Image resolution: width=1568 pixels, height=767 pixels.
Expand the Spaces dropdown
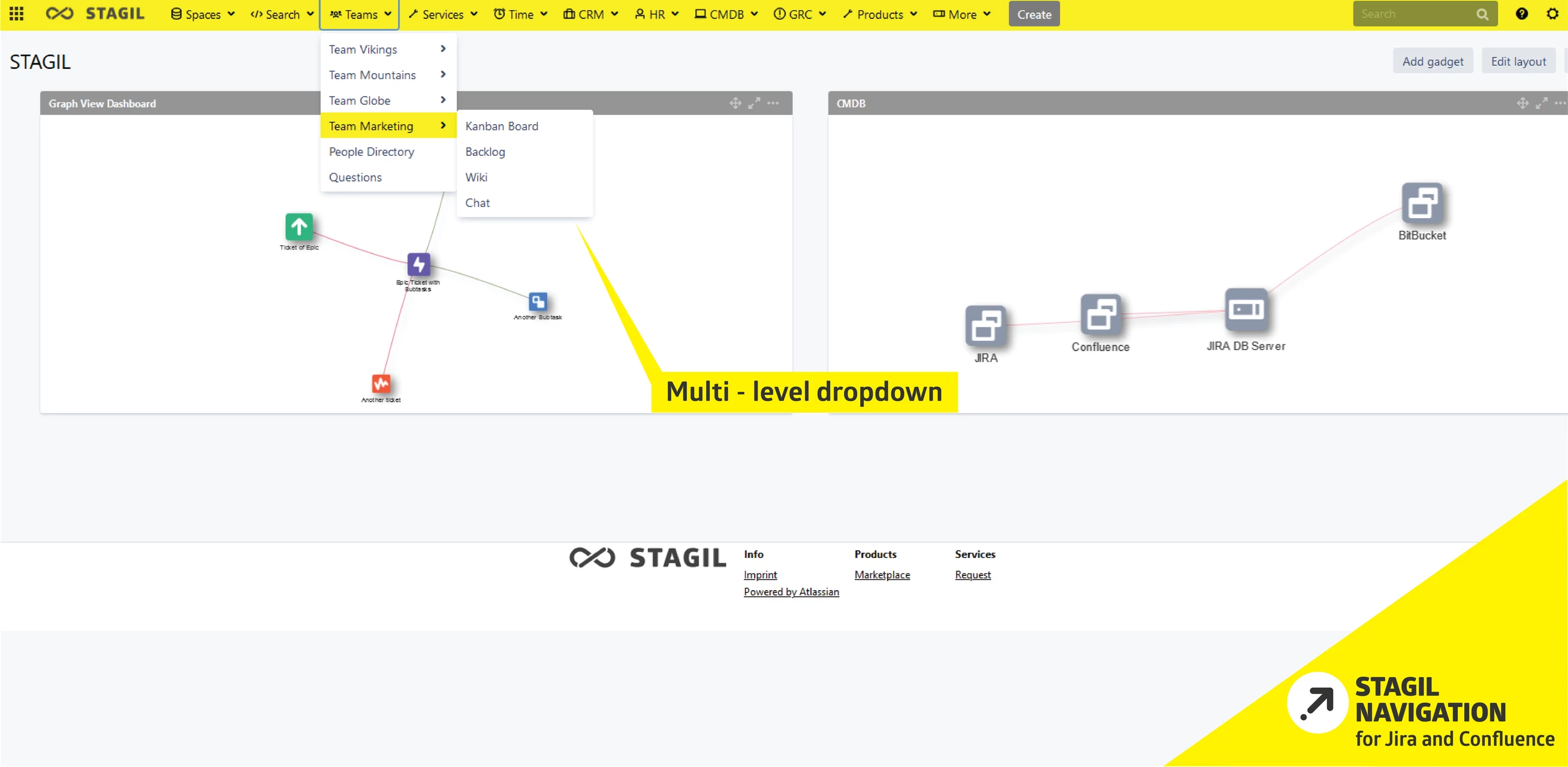pyautogui.click(x=203, y=14)
